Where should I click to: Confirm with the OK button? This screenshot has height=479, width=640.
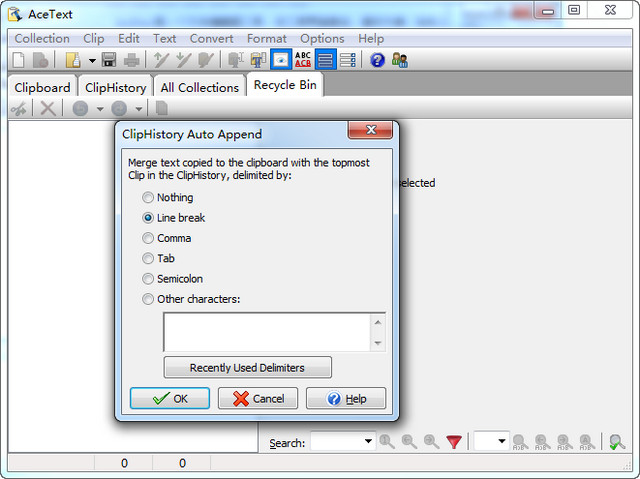170,398
